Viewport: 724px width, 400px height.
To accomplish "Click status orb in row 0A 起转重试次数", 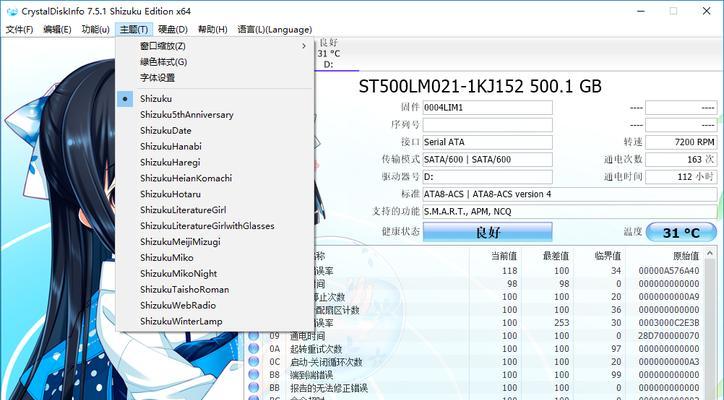I will [253, 349].
